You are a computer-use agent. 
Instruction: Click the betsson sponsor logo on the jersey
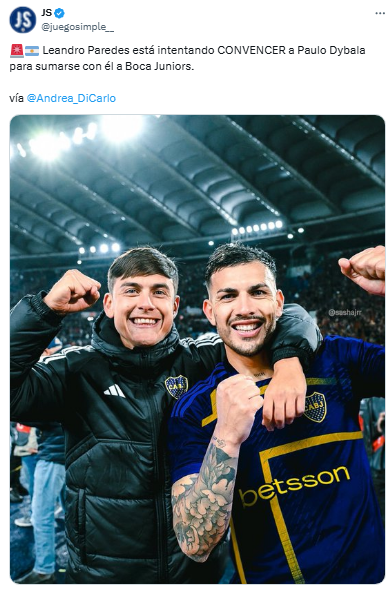pos(294,486)
